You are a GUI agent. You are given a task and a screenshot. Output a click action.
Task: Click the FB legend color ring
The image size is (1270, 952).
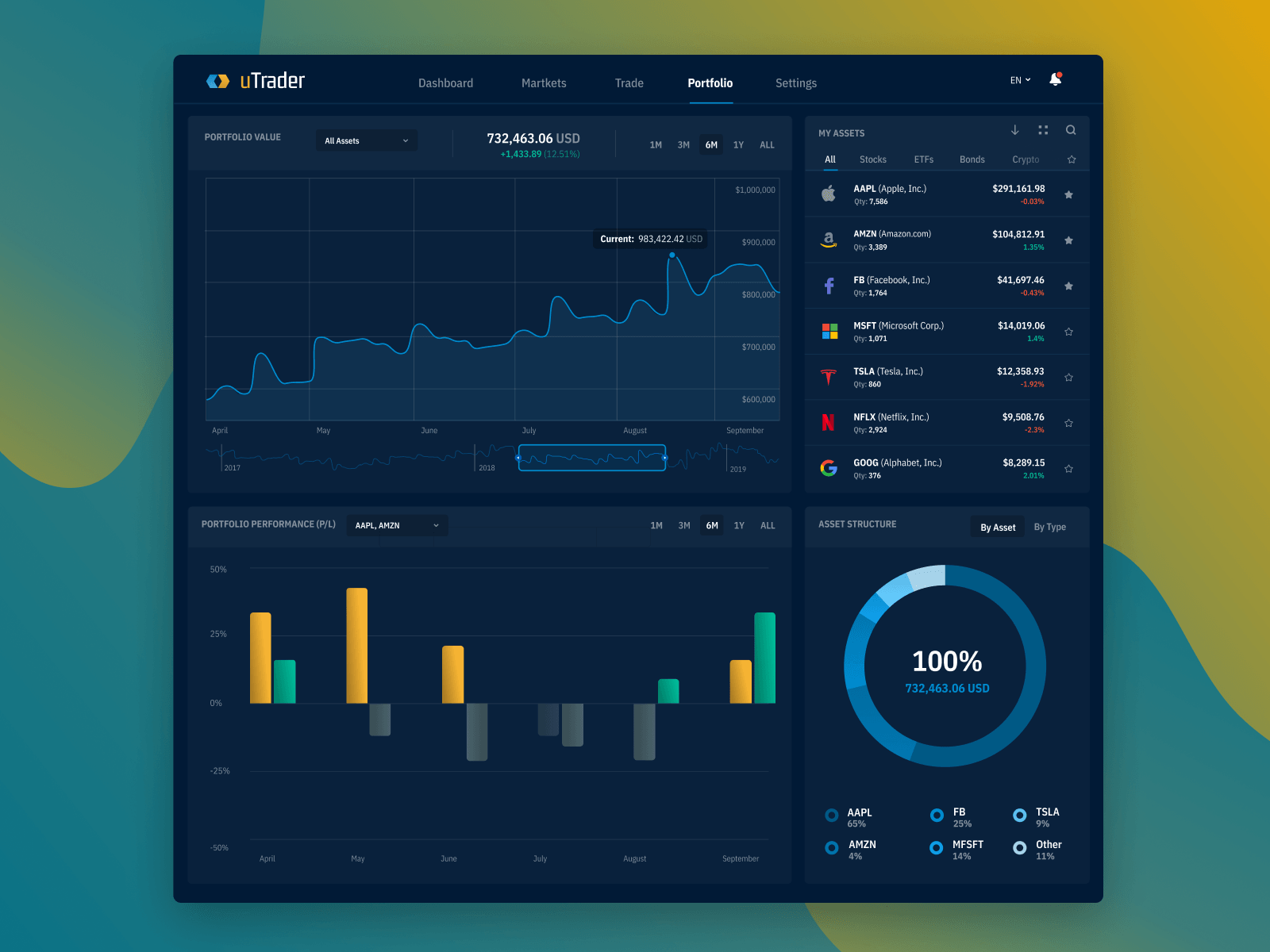(x=937, y=815)
